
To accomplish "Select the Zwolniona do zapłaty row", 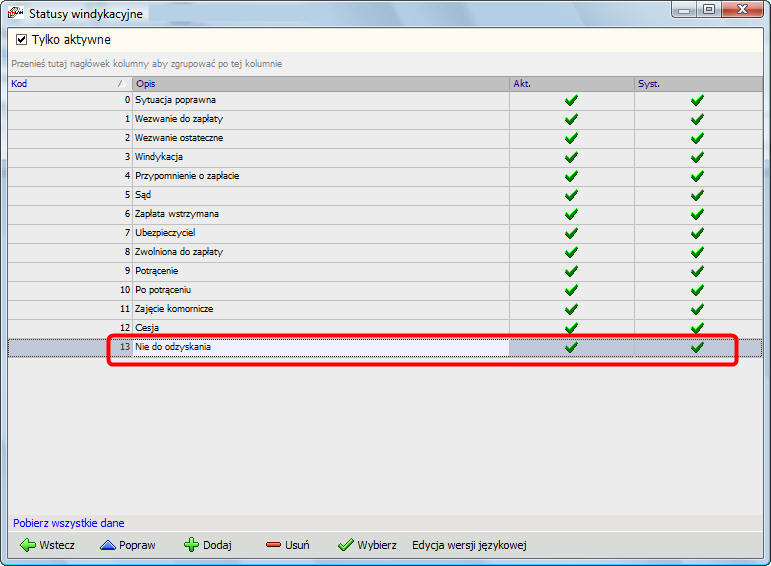I will 385,252.
